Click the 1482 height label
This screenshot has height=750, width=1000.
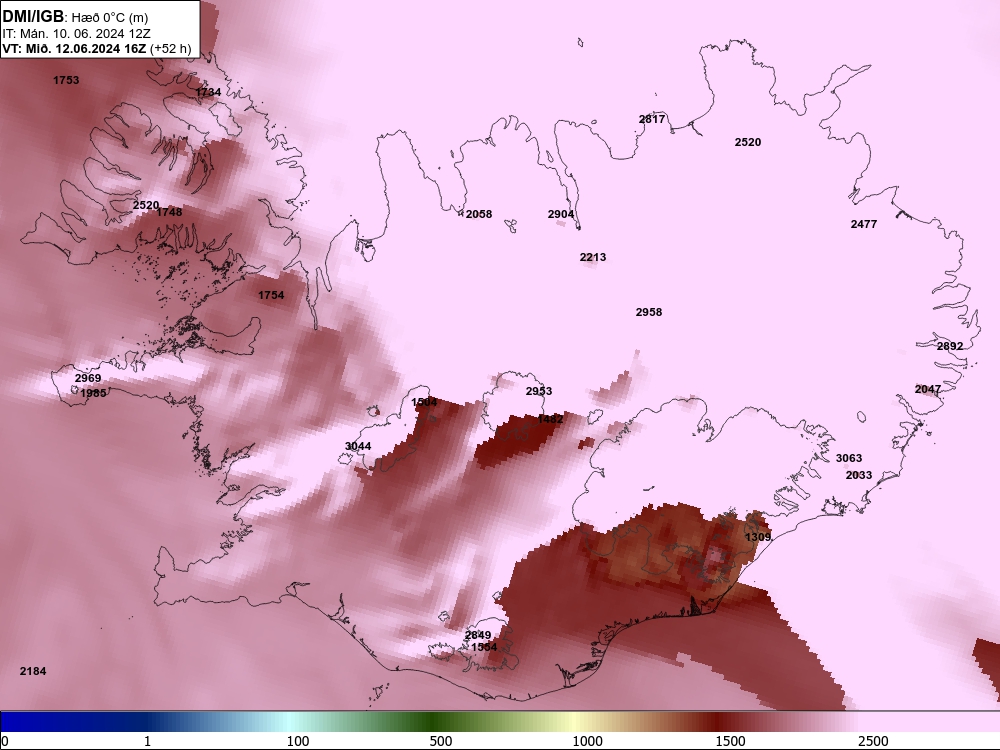[x=550, y=419]
